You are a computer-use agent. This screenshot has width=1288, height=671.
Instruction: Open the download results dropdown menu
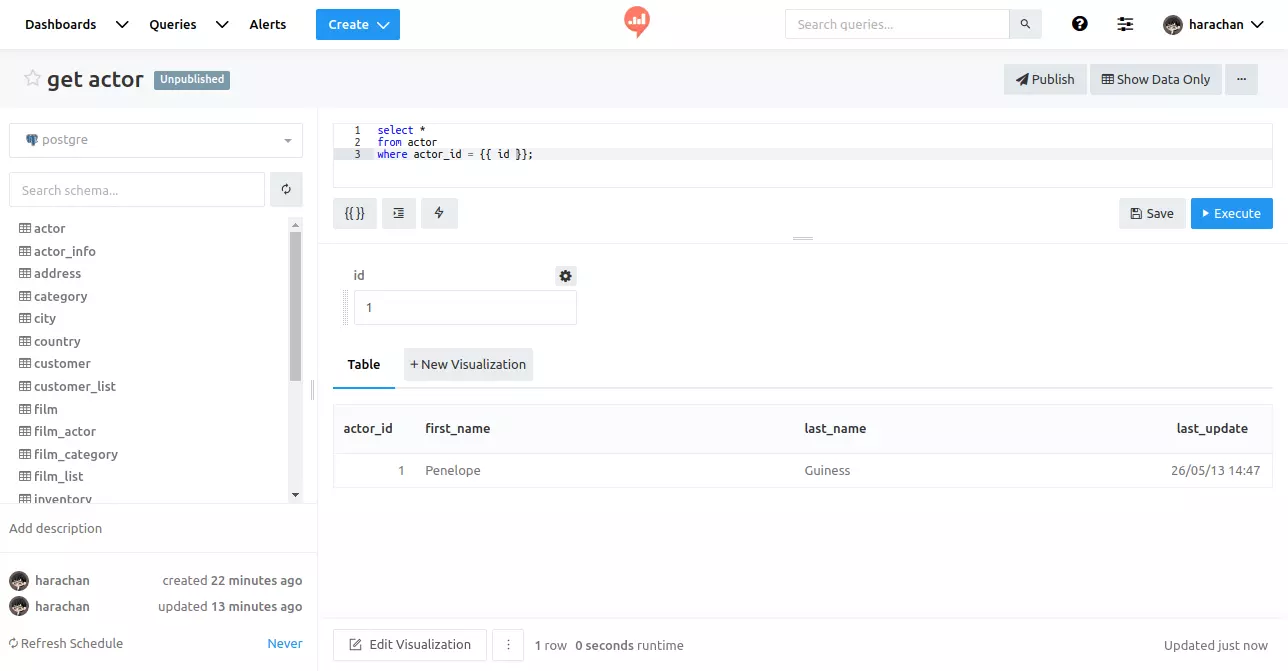pyautogui.click(x=508, y=645)
